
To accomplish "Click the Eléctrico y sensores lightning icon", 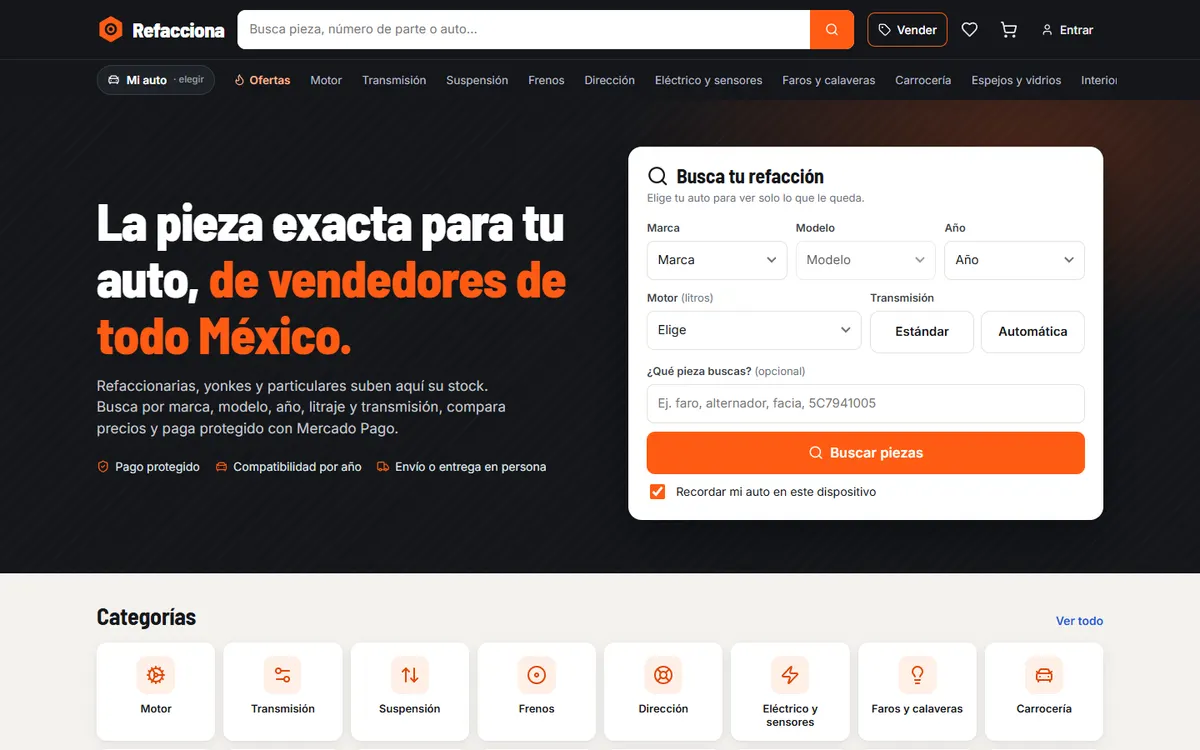I will 790,675.
